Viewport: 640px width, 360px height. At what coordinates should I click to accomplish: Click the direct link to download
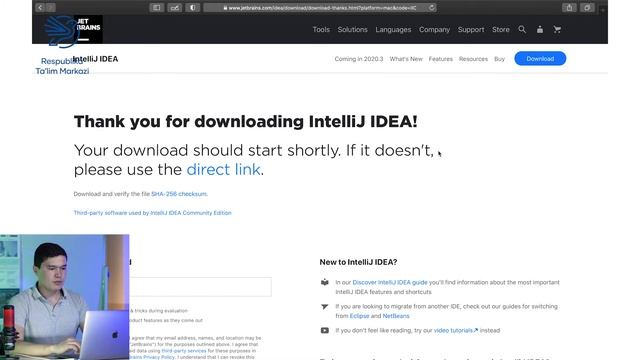223,169
